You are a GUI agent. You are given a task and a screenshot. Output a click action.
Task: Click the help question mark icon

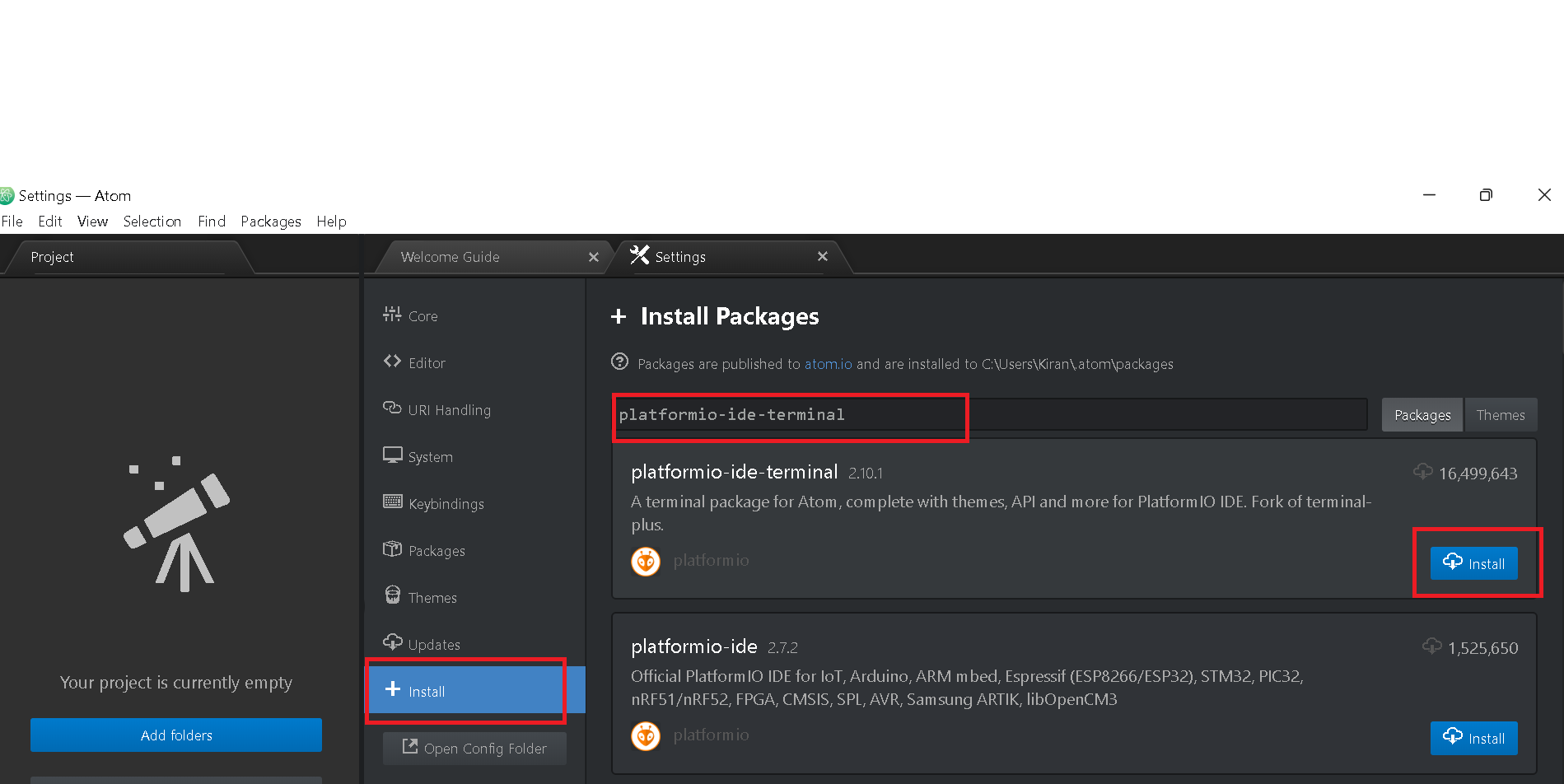619,362
